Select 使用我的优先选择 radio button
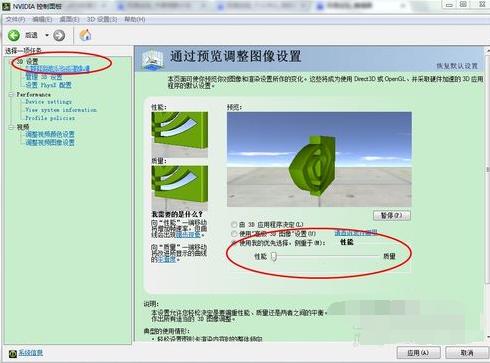Viewport: 490px width, 363px height. coord(234,243)
